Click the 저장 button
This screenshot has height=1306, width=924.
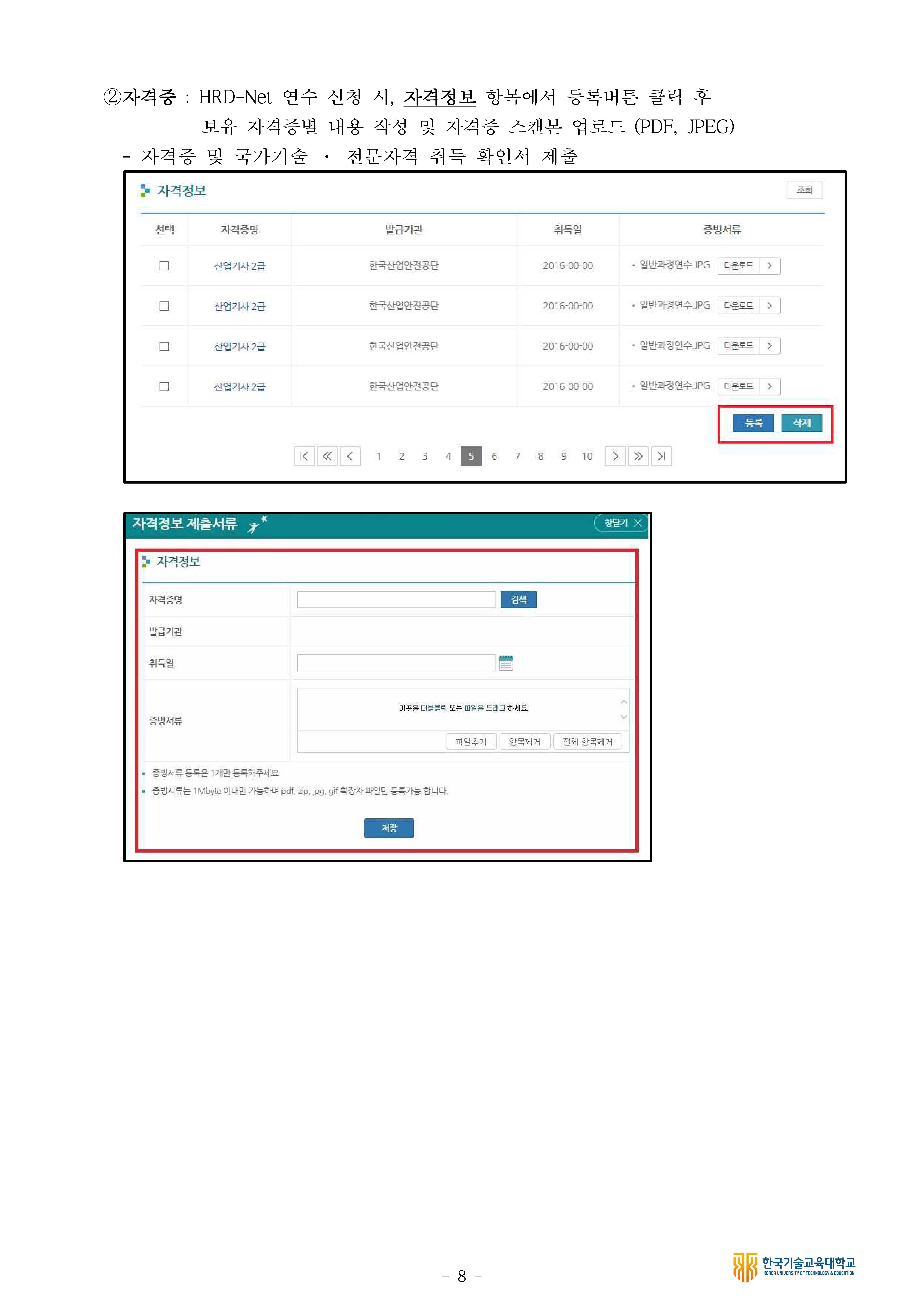389,828
